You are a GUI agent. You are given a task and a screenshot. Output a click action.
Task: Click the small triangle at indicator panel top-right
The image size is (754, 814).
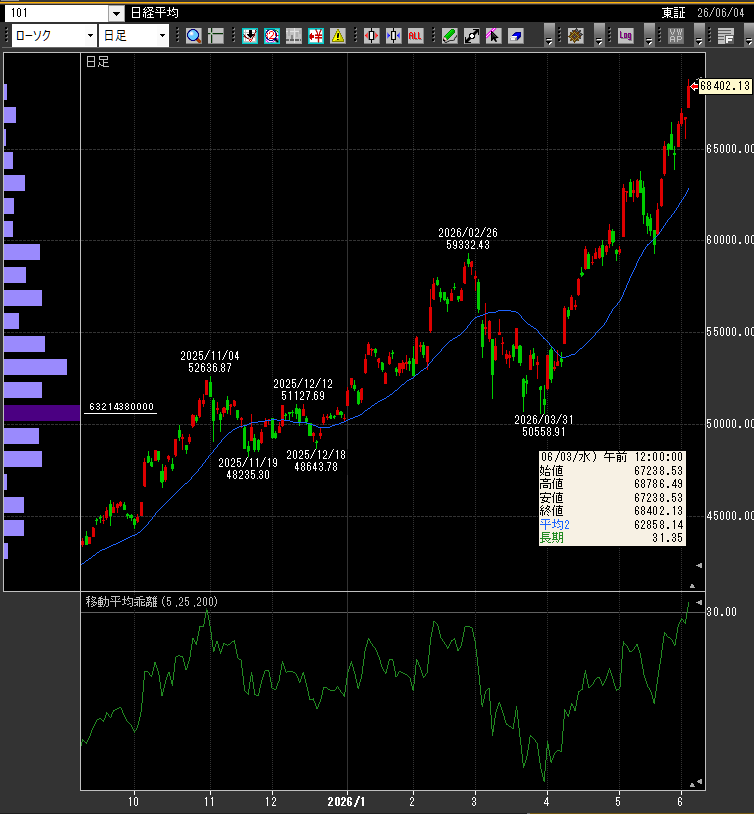point(699,602)
